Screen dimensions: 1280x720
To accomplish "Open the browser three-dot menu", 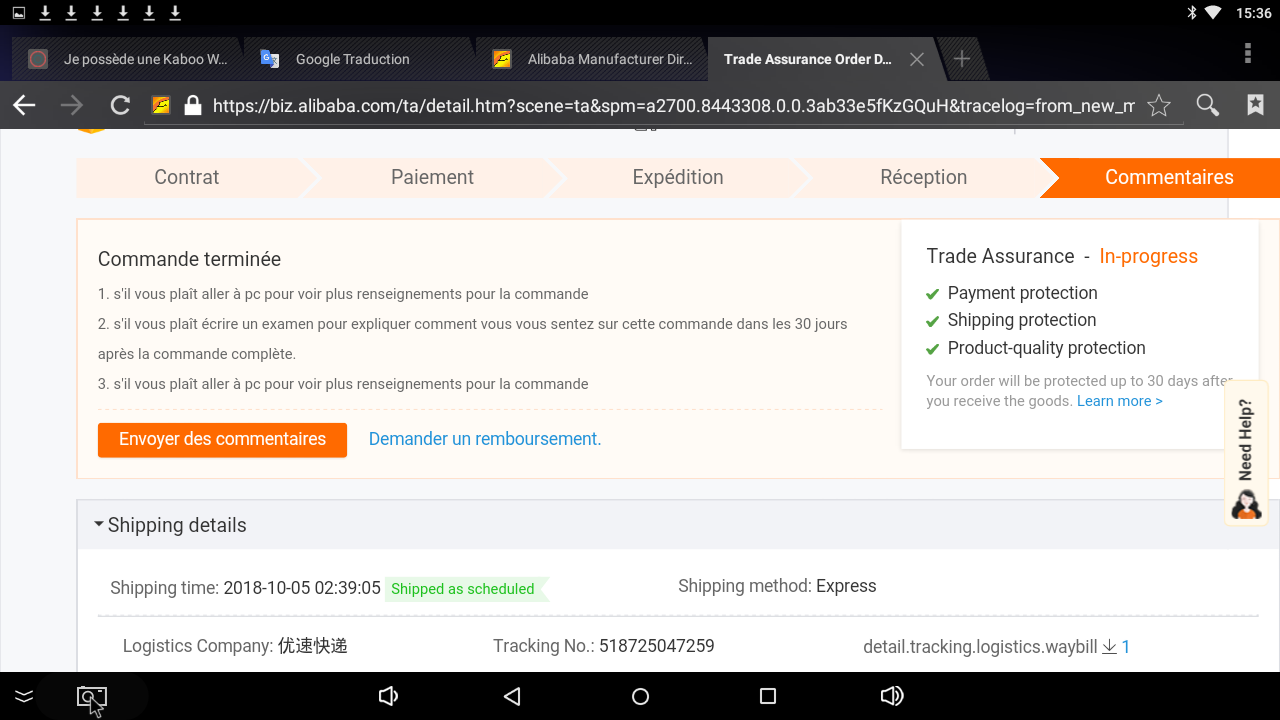I will (1248, 53).
